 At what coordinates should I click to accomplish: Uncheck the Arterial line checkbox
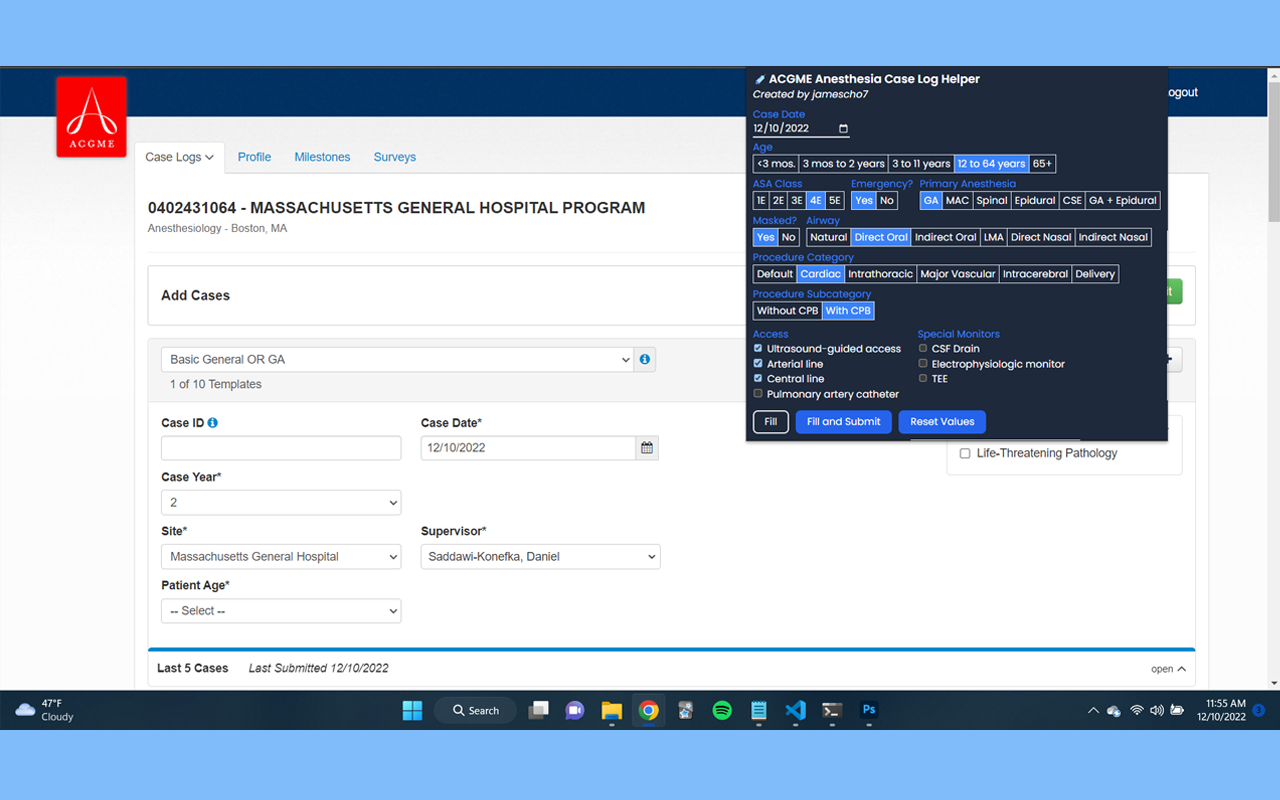click(x=758, y=364)
